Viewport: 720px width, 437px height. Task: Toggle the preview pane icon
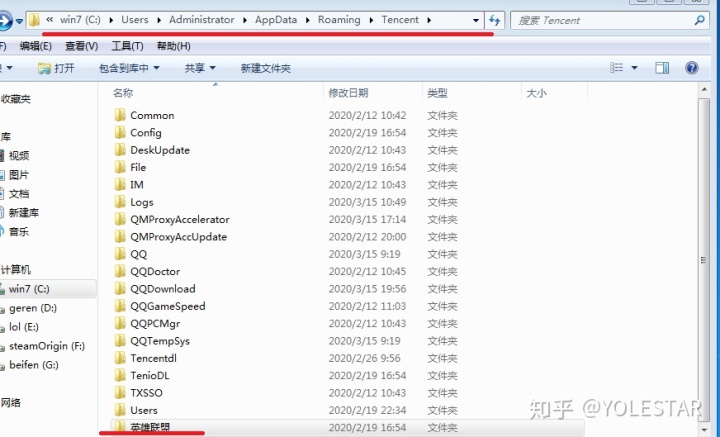662,68
